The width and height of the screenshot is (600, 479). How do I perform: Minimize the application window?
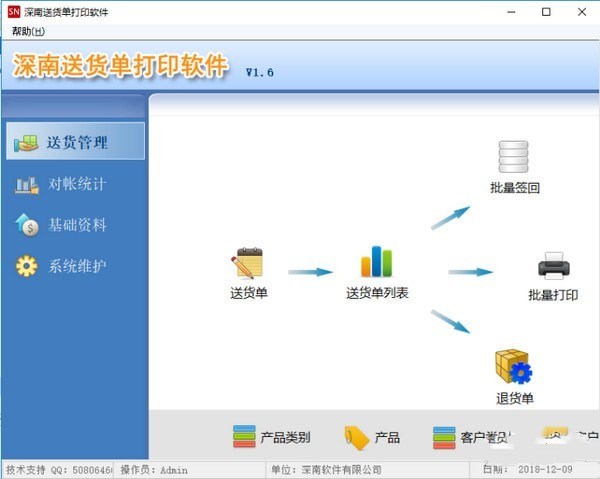(511, 12)
